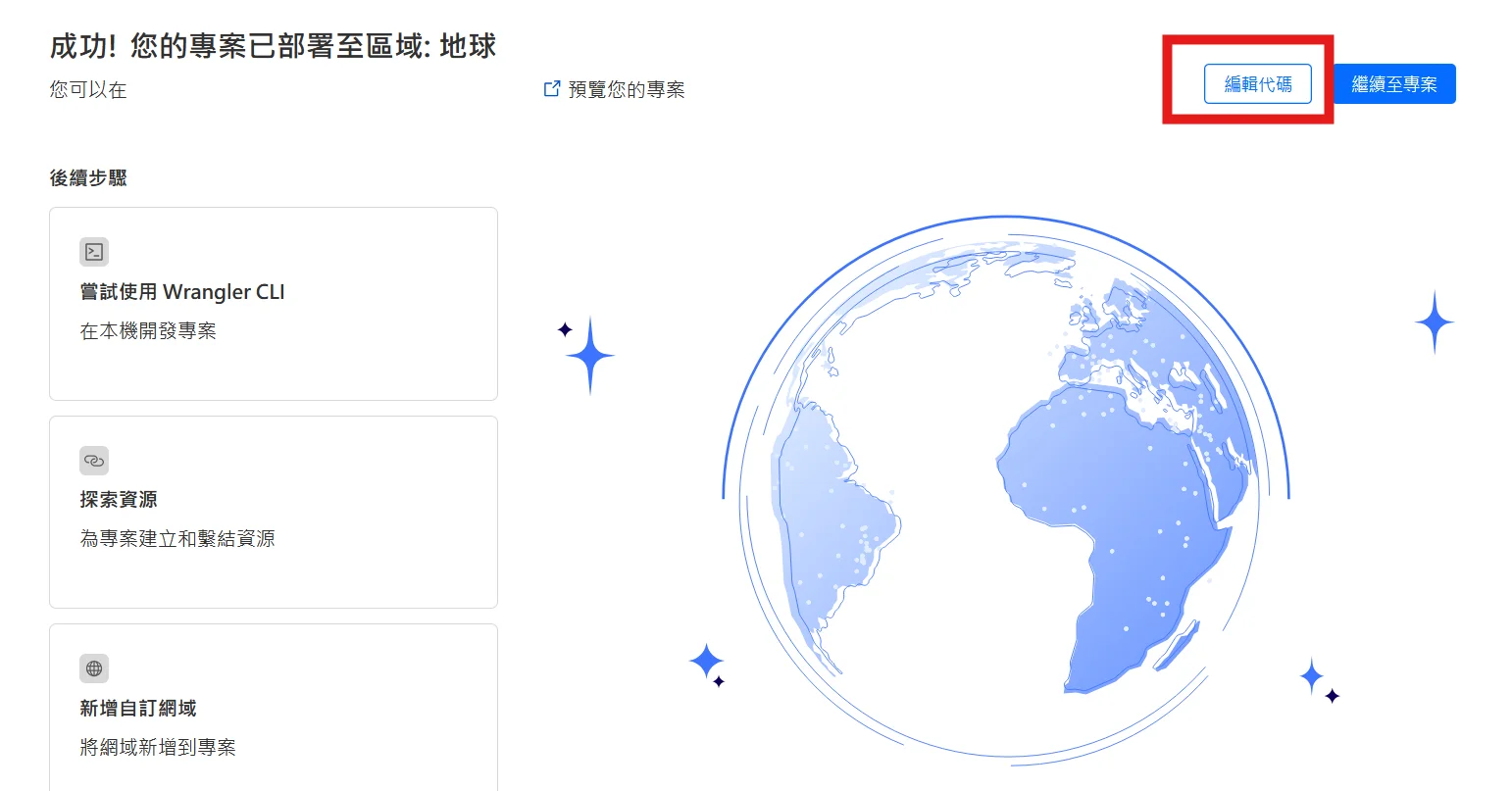Select the 新增自訂網域 card title
This screenshot has width=1512, height=791.
pyautogui.click(x=138, y=709)
